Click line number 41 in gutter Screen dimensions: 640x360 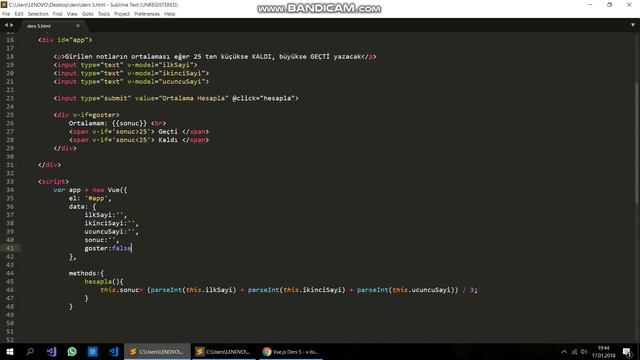click(10, 248)
